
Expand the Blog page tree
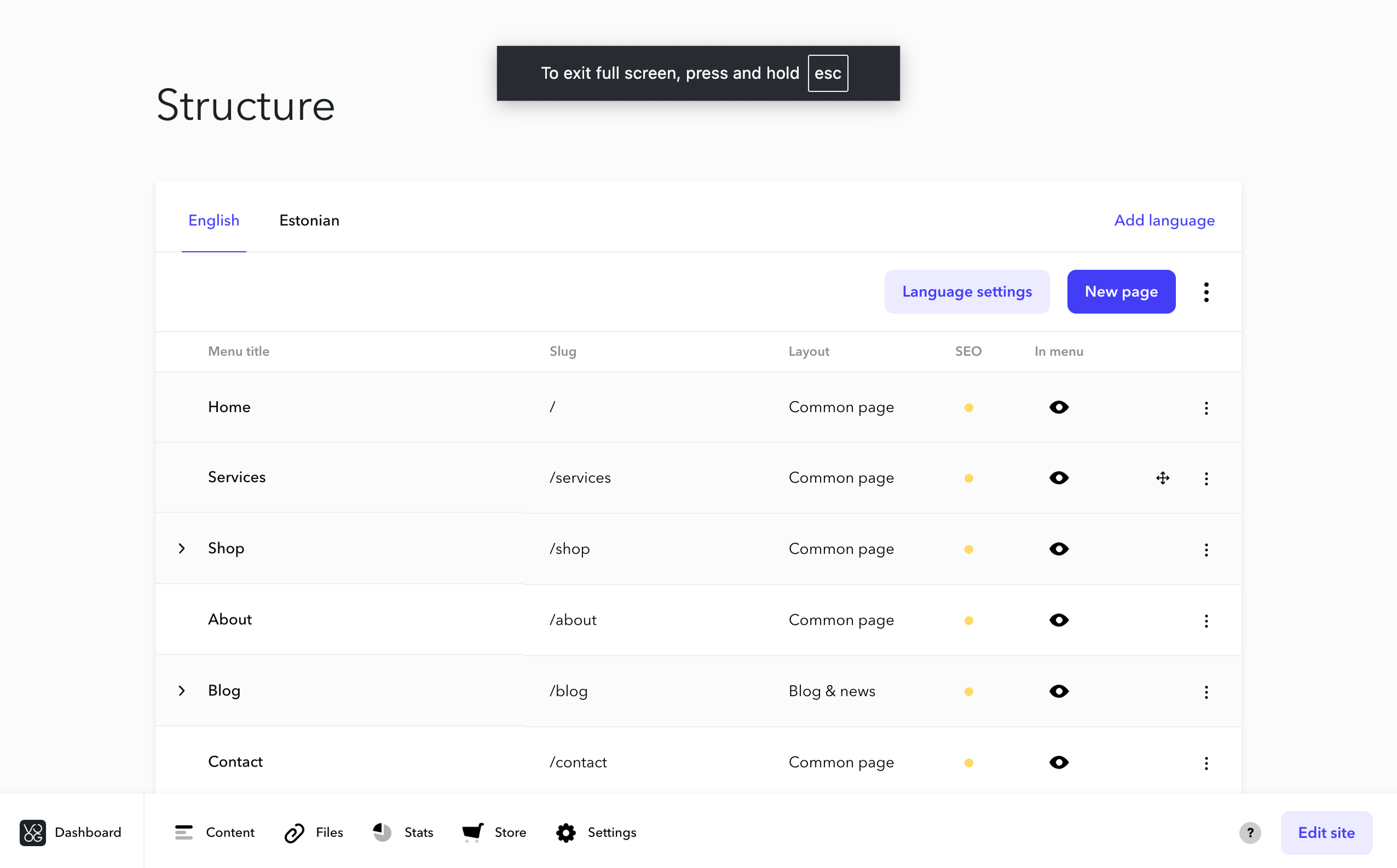tap(181, 691)
